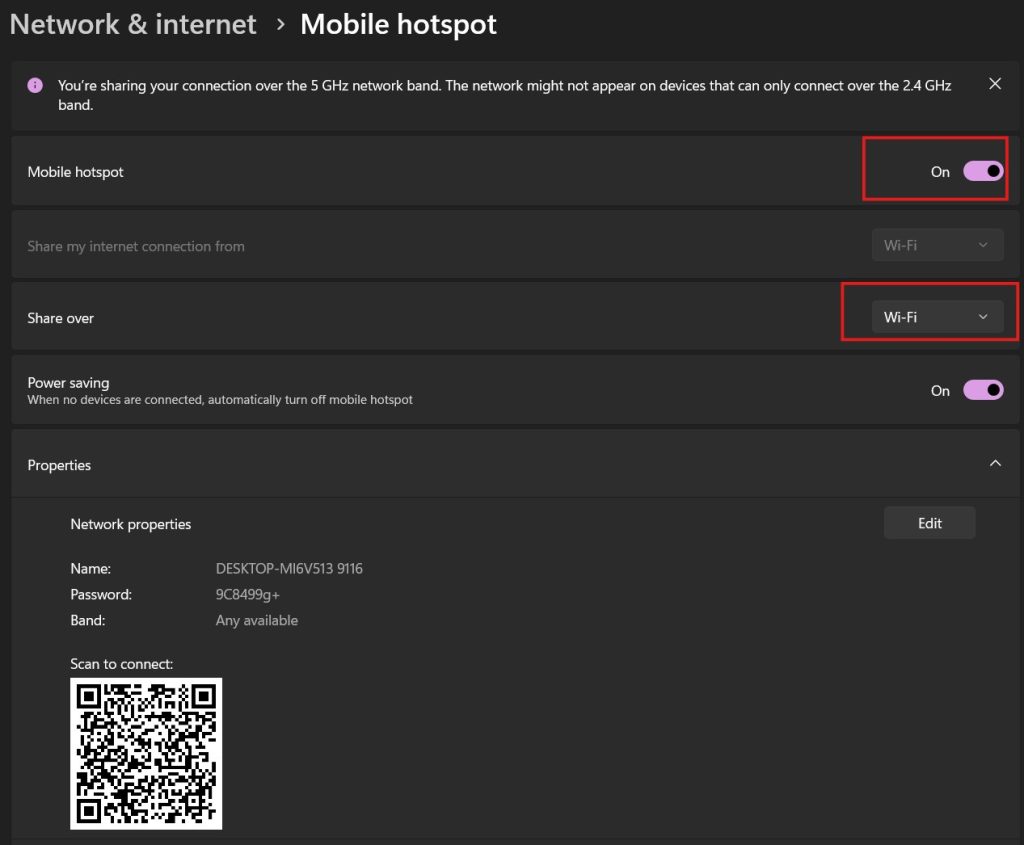Click the breadcrumb chevron separator
This screenshot has width=1024, height=845.
tap(281, 24)
